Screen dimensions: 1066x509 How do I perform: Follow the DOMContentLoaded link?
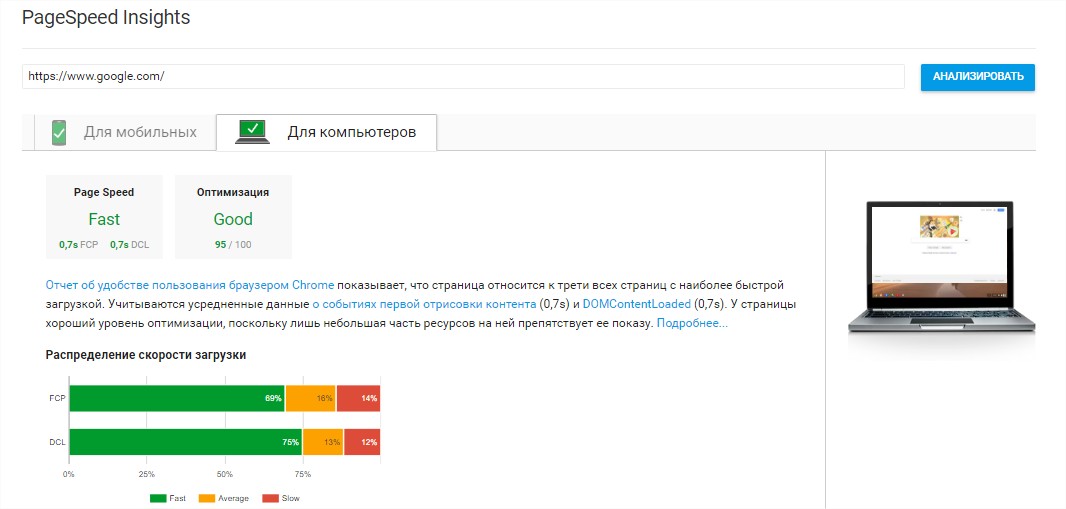coord(636,304)
